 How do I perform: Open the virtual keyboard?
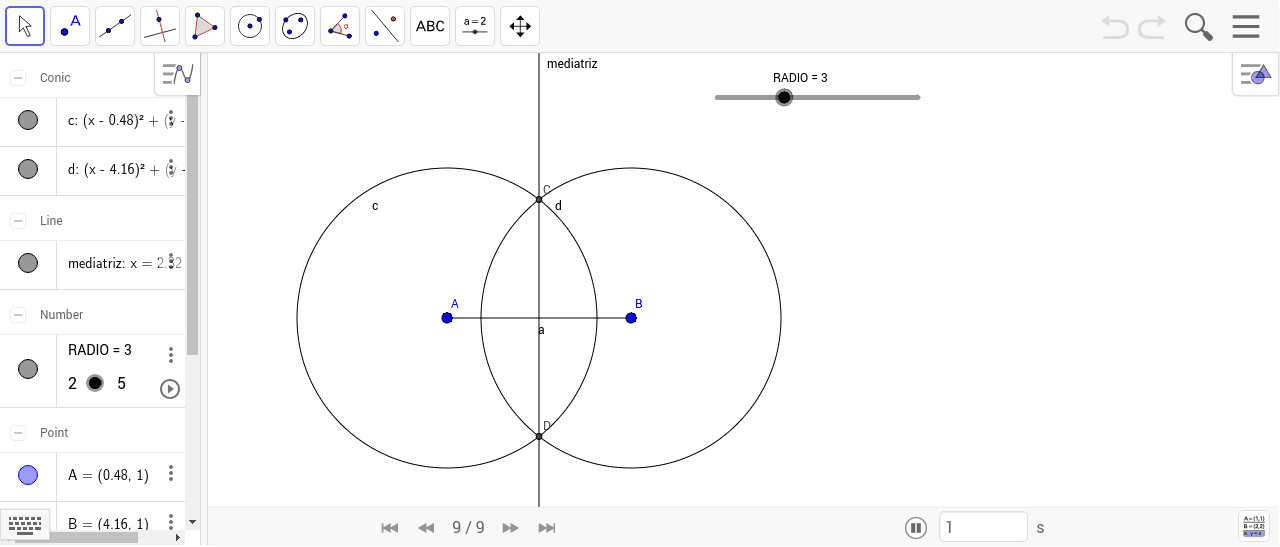click(x=25, y=523)
